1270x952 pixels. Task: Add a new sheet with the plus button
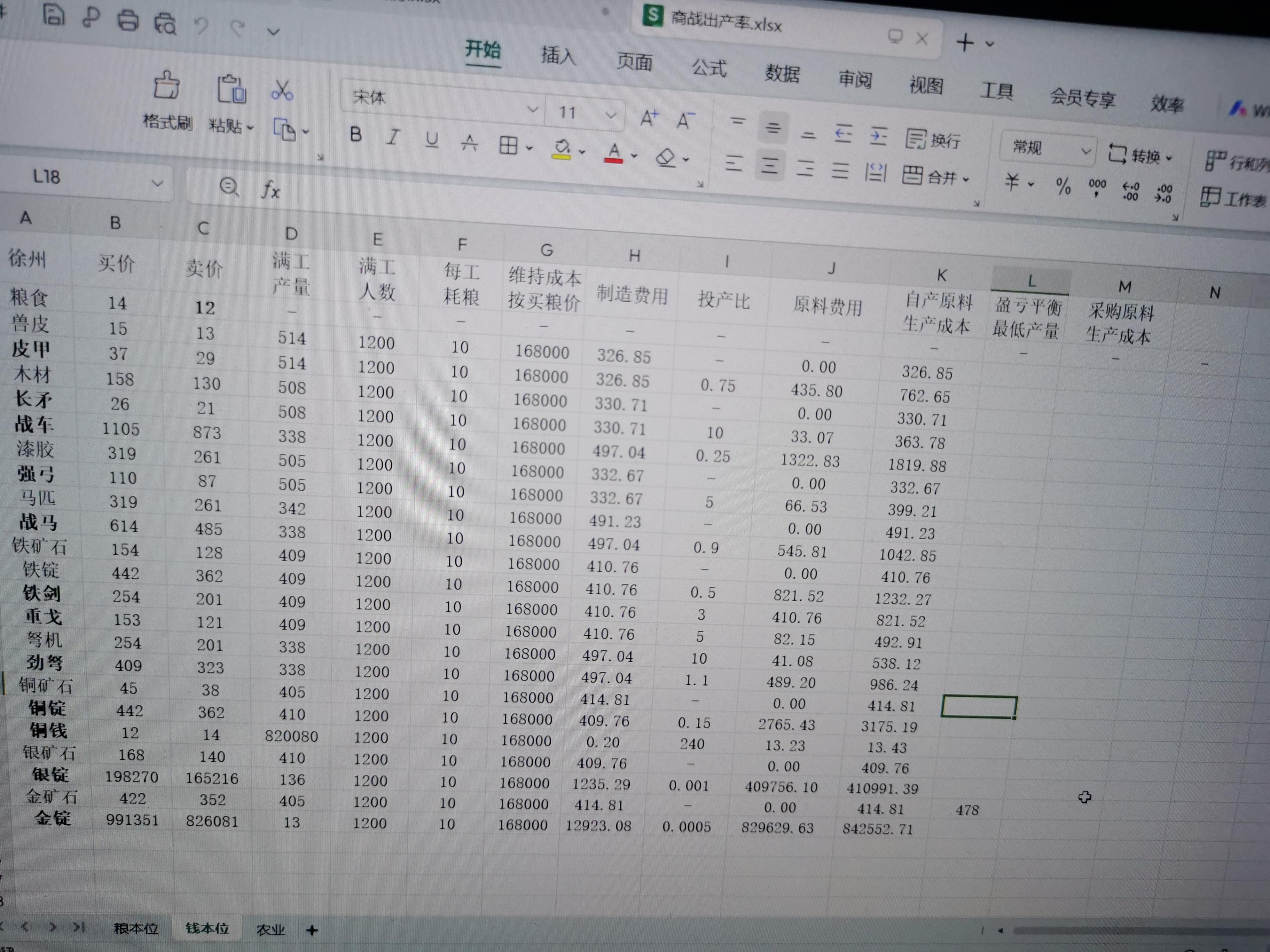312,930
